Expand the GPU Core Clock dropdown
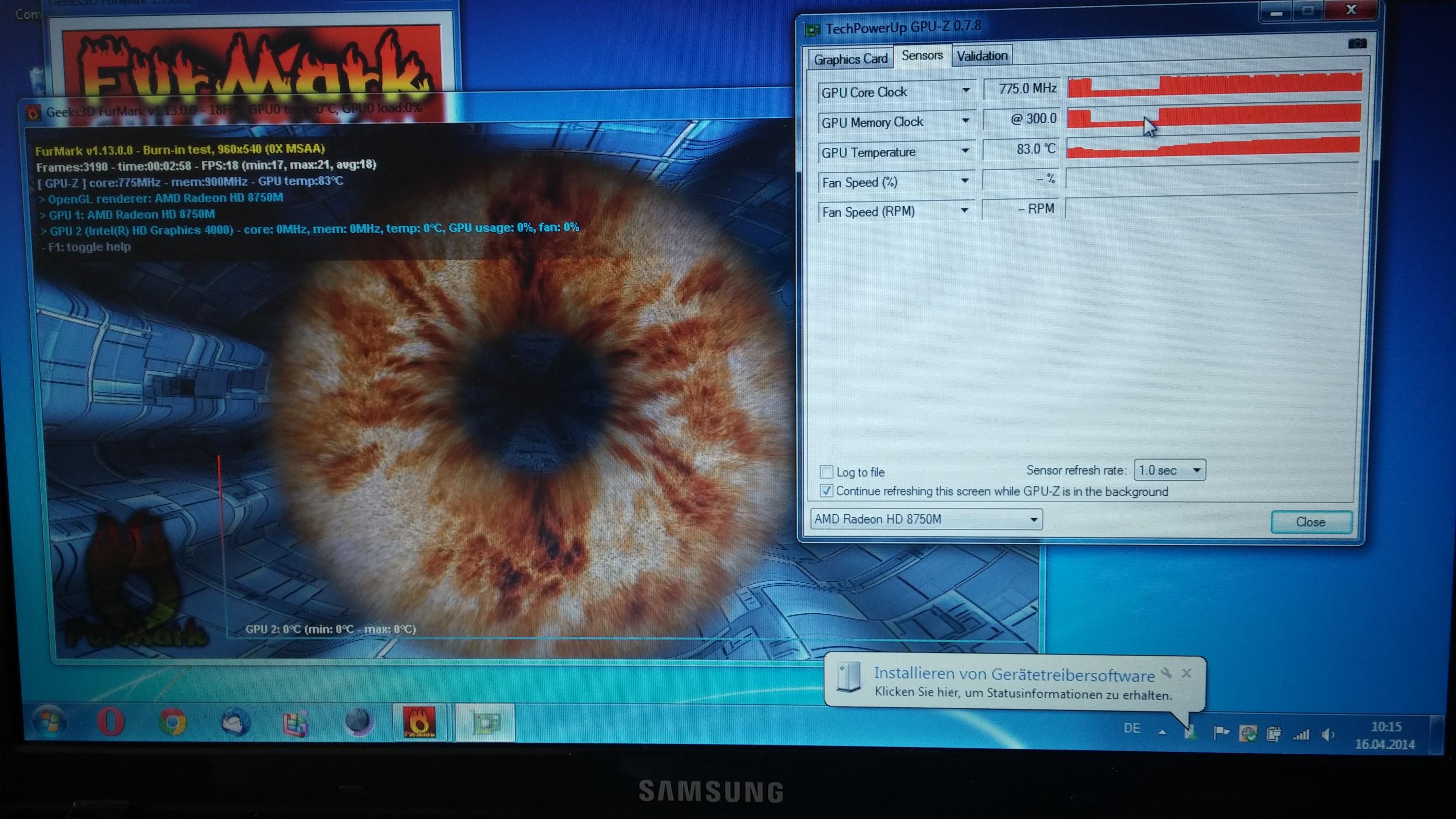 (965, 90)
